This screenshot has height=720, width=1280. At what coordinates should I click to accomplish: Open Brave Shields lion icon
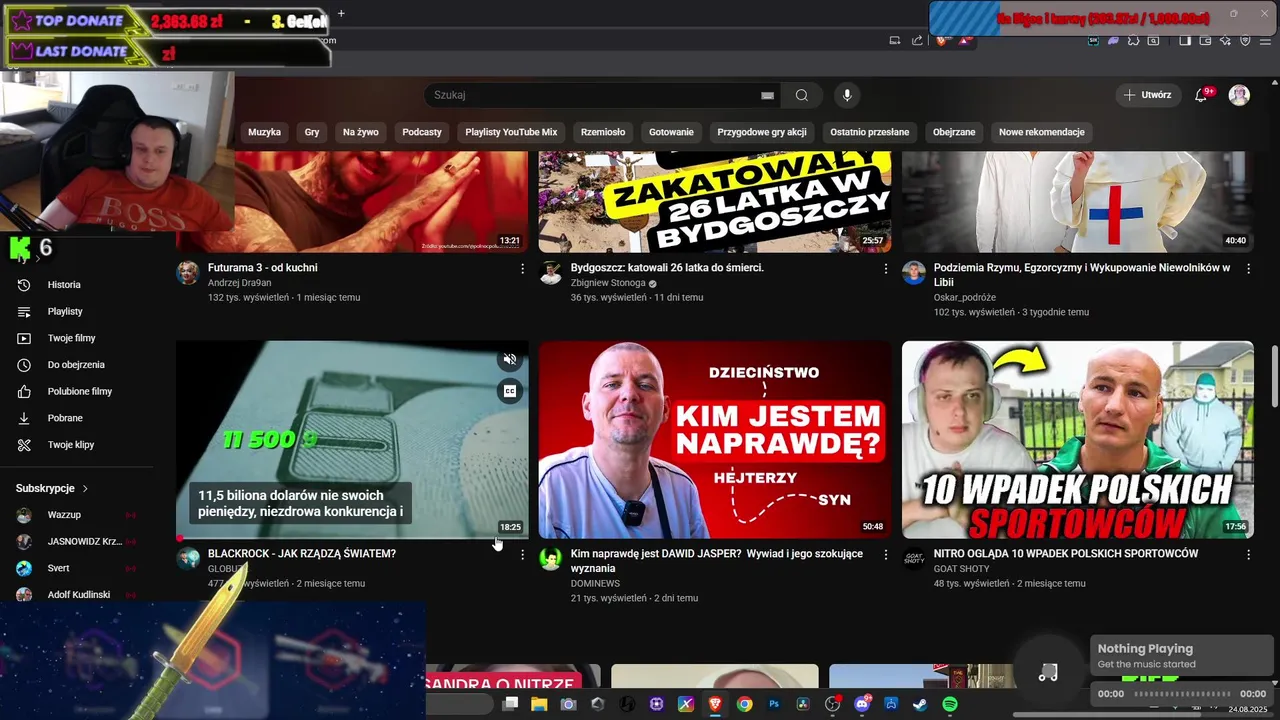click(x=941, y=40)
